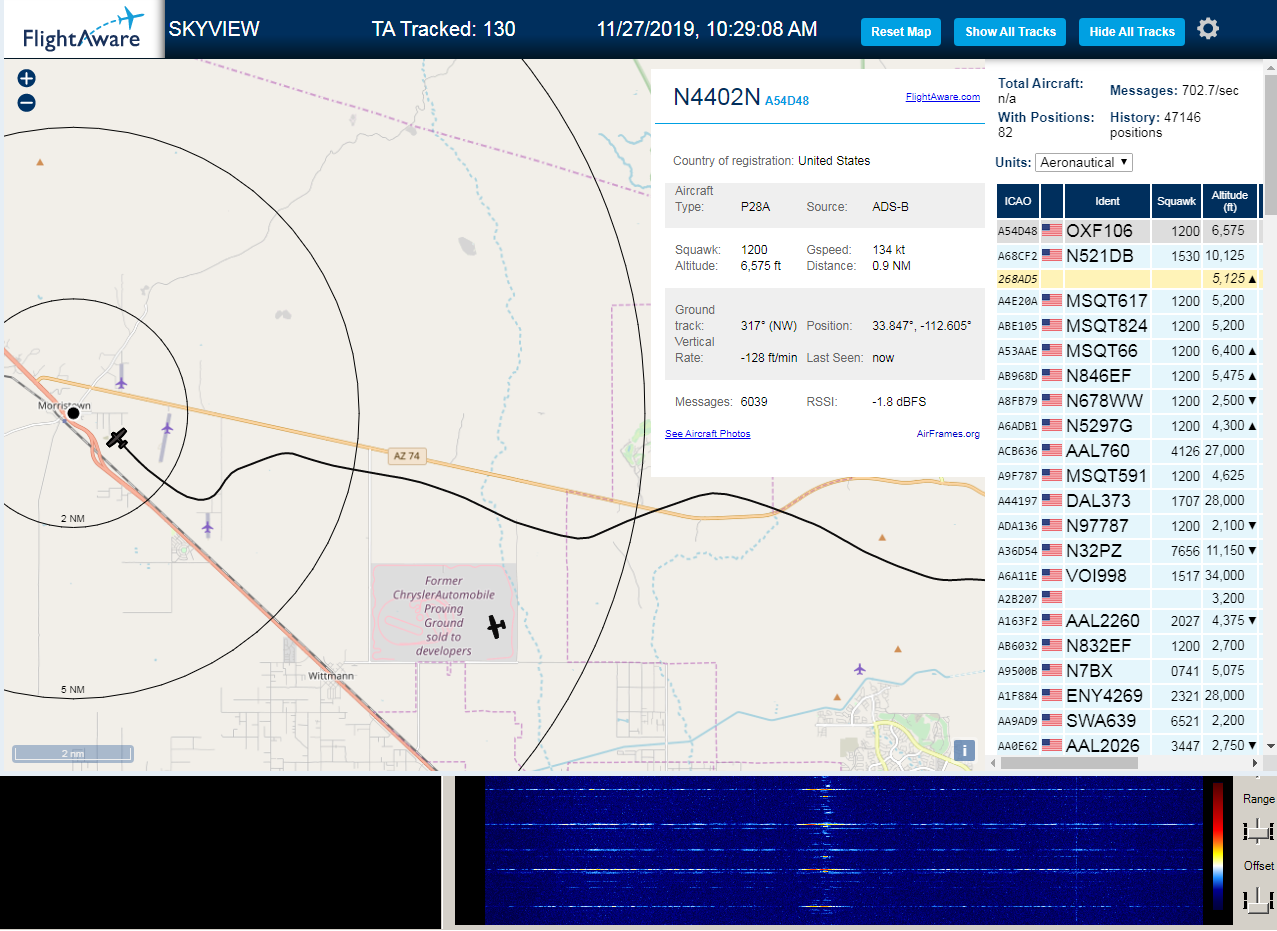Select the DAL373 aircraft row
Screen dimensions: 1277x931
pos(1128,501)
